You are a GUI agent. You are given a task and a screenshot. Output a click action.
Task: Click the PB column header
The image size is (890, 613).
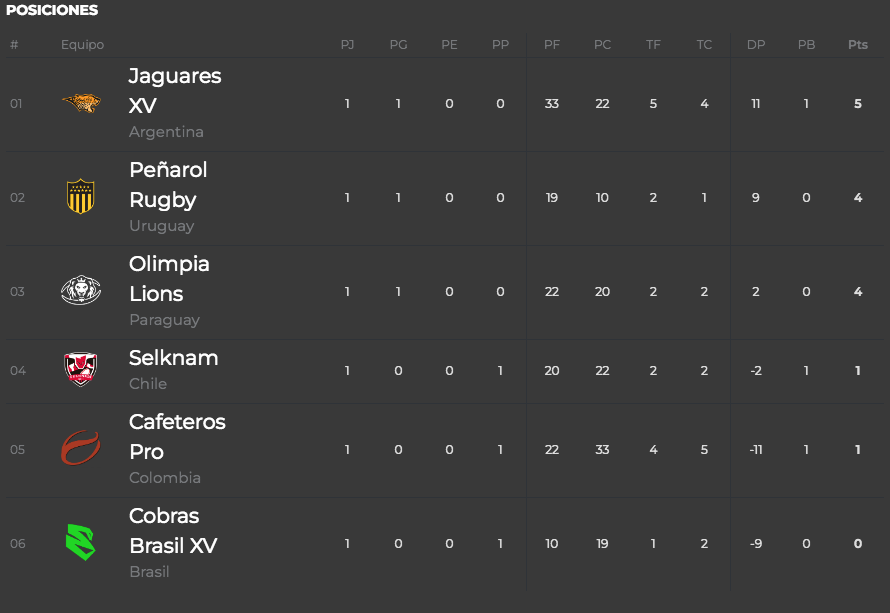(806, 45)
